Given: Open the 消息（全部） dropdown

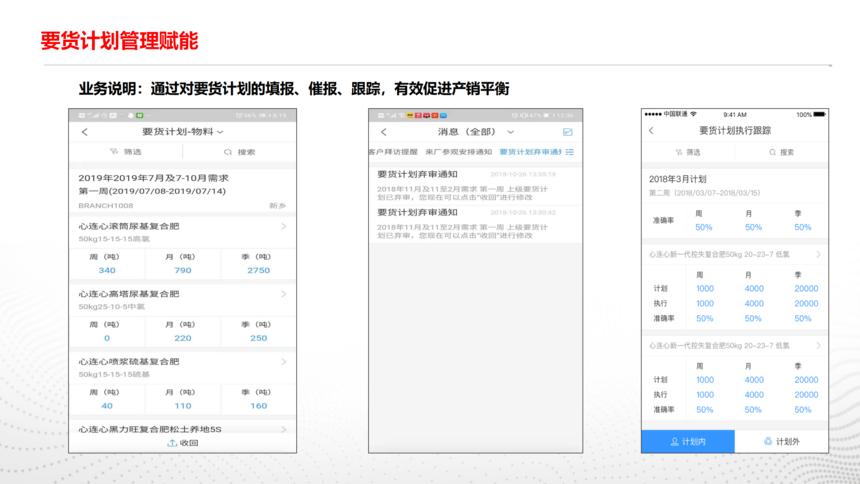Looking at the screenshot, I should 476,132.
